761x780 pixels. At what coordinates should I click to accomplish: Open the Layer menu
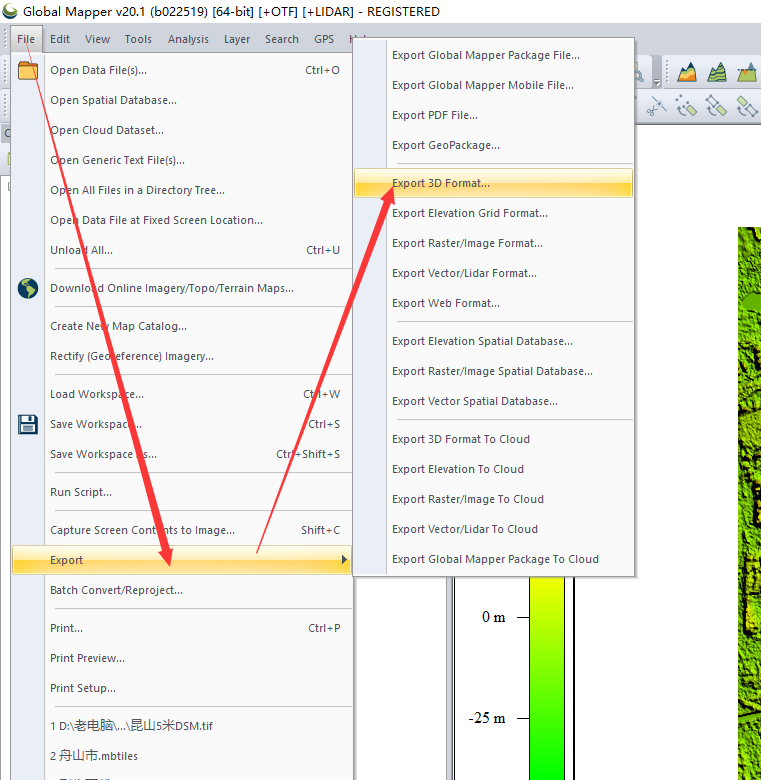tap(237, 39)
